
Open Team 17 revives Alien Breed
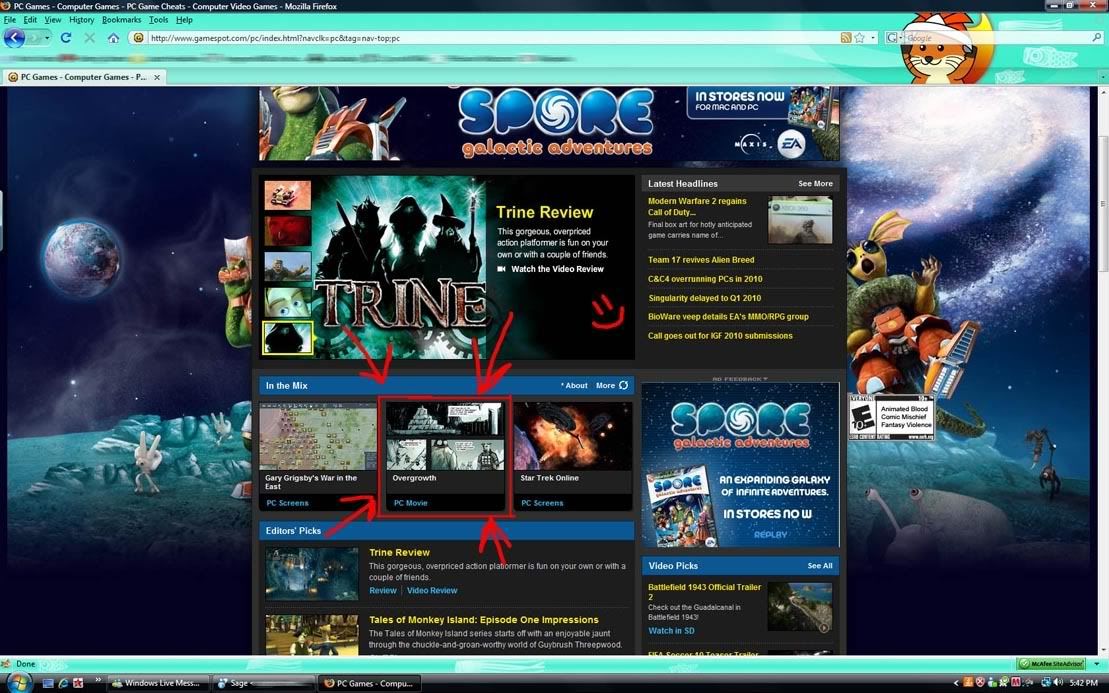[x=701, y=260]
